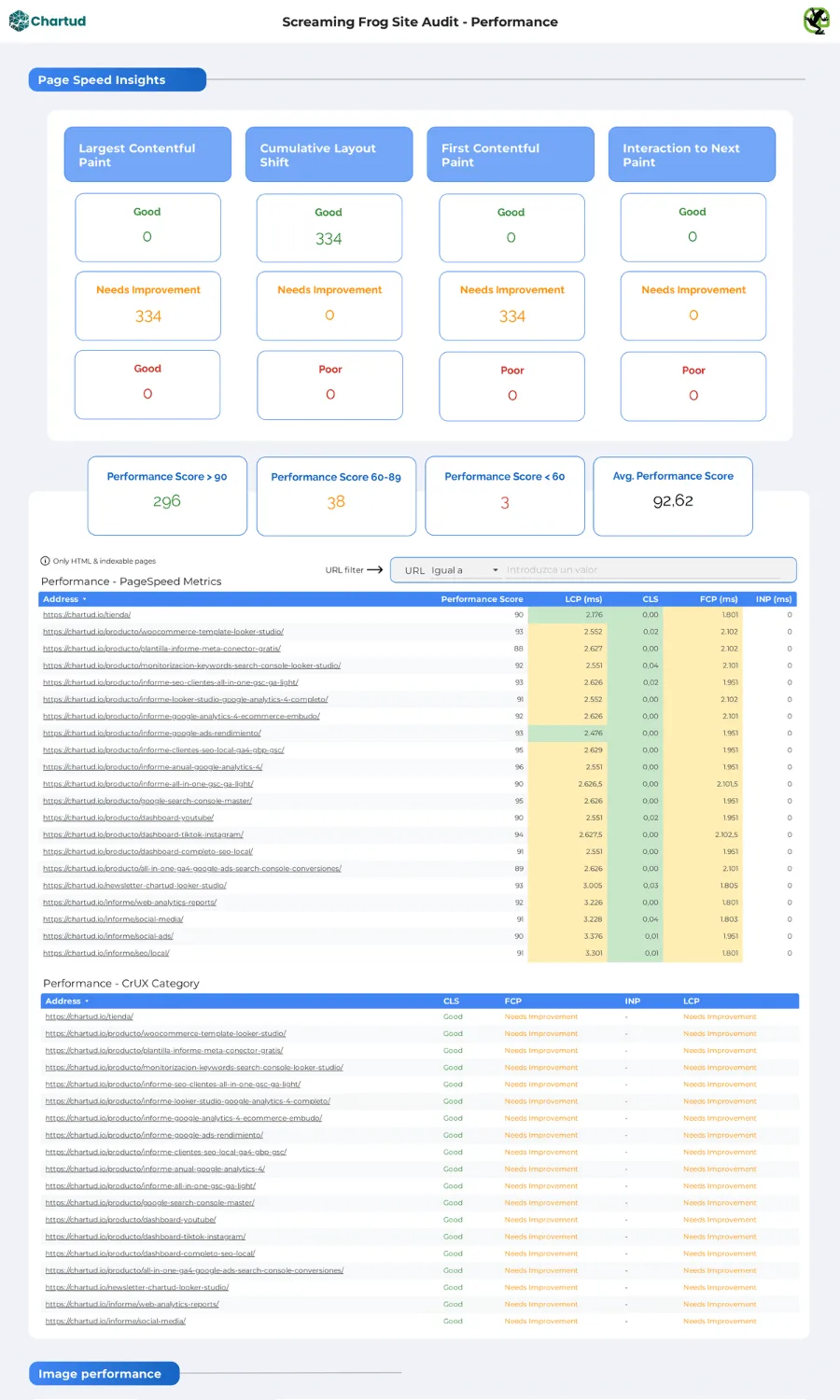840x1400 pixels.
Task: Open the "Igual a" condition dropdown in the URL filter
Action: [465, 570]
